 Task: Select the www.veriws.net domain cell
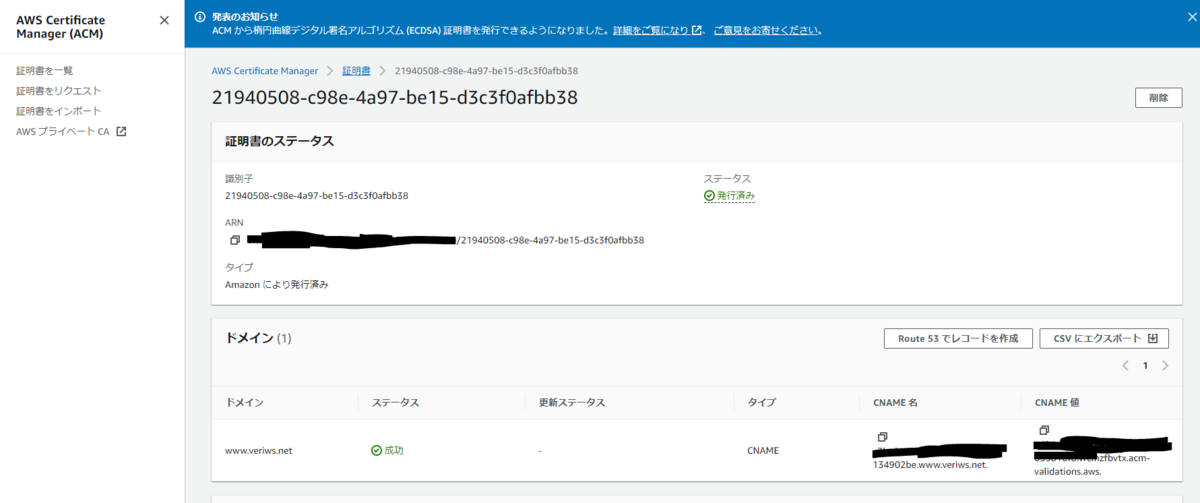(259, 450)
